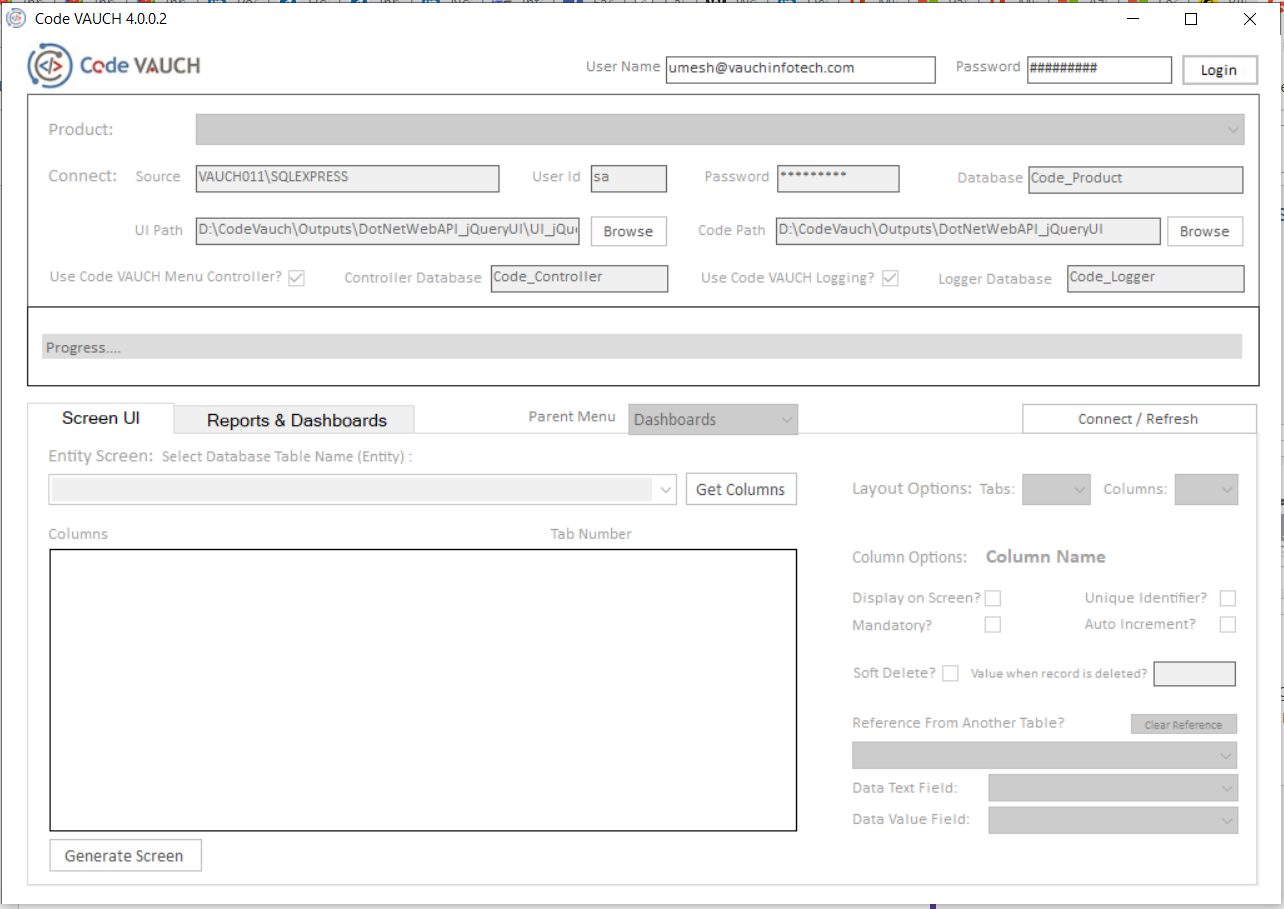Click the login Password field
The width and height of the screenshot is (1284, 909).
click(1099, 69)
